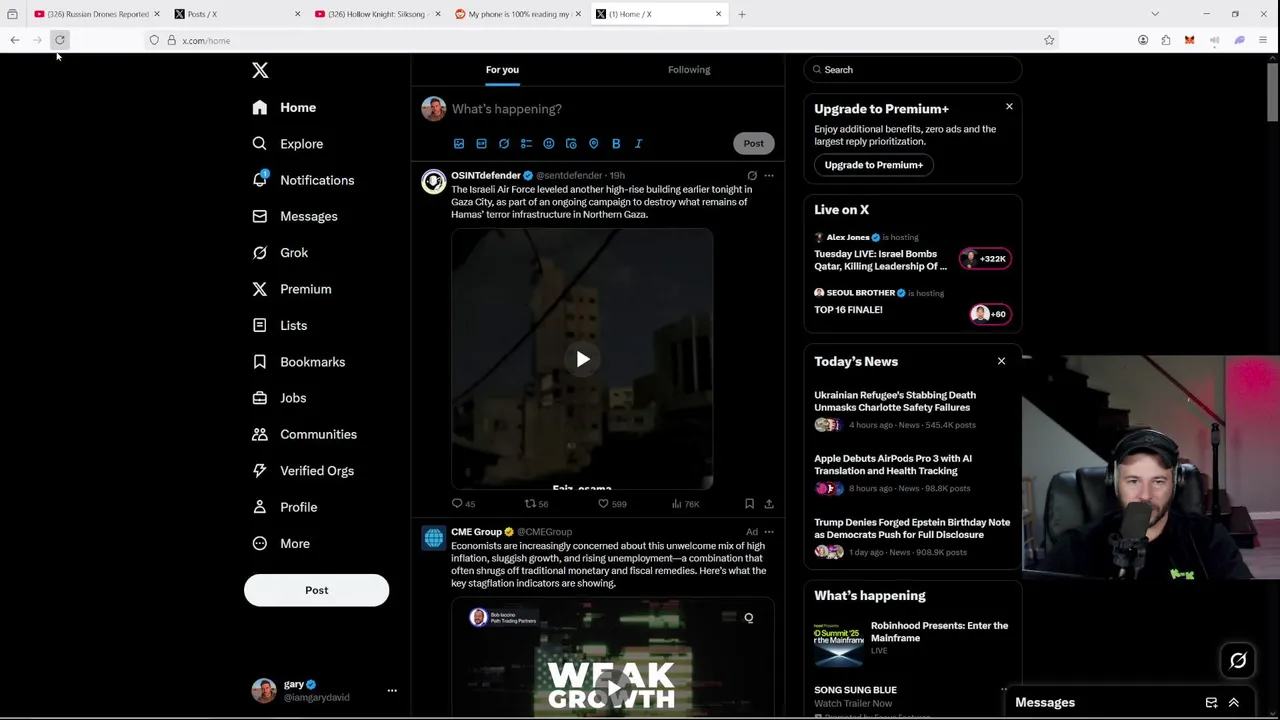Play the OSINTdefender video

[x=582, y=360]
